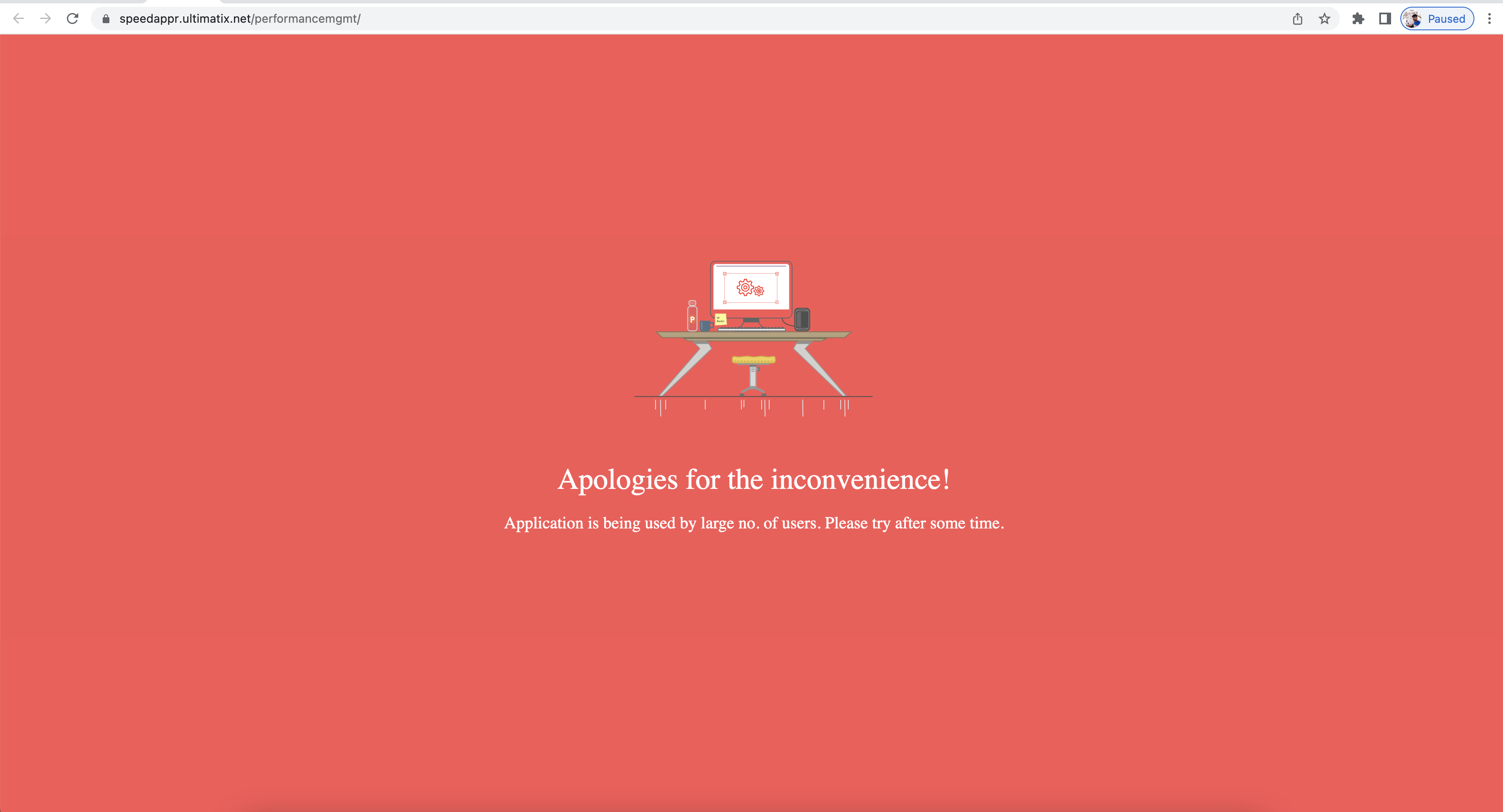Click the gears icon on the monitor
This screenshot has width=1503, height=812.
point(750,288)
